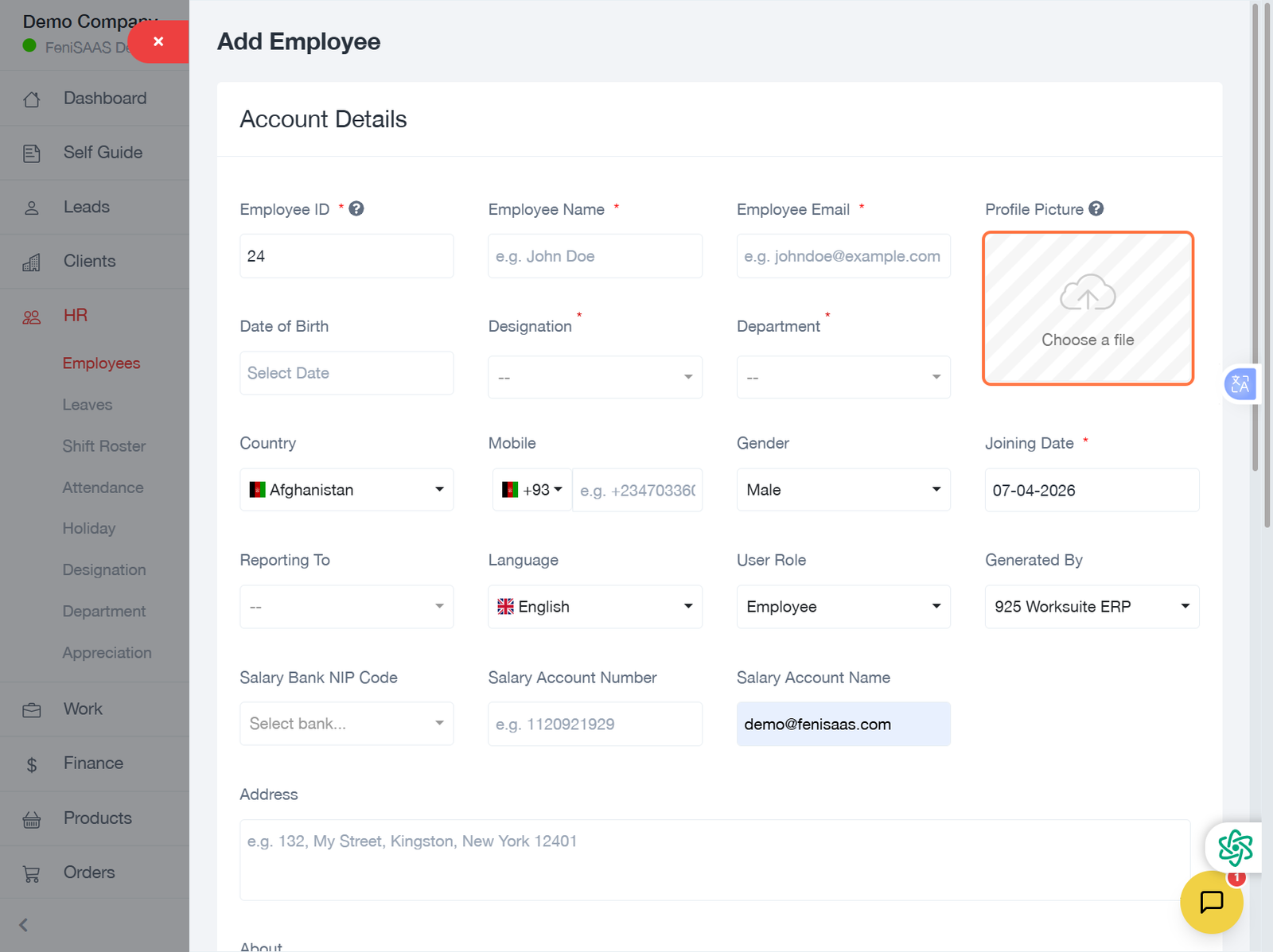Click the translate icon on right edge

(1240, 384)
